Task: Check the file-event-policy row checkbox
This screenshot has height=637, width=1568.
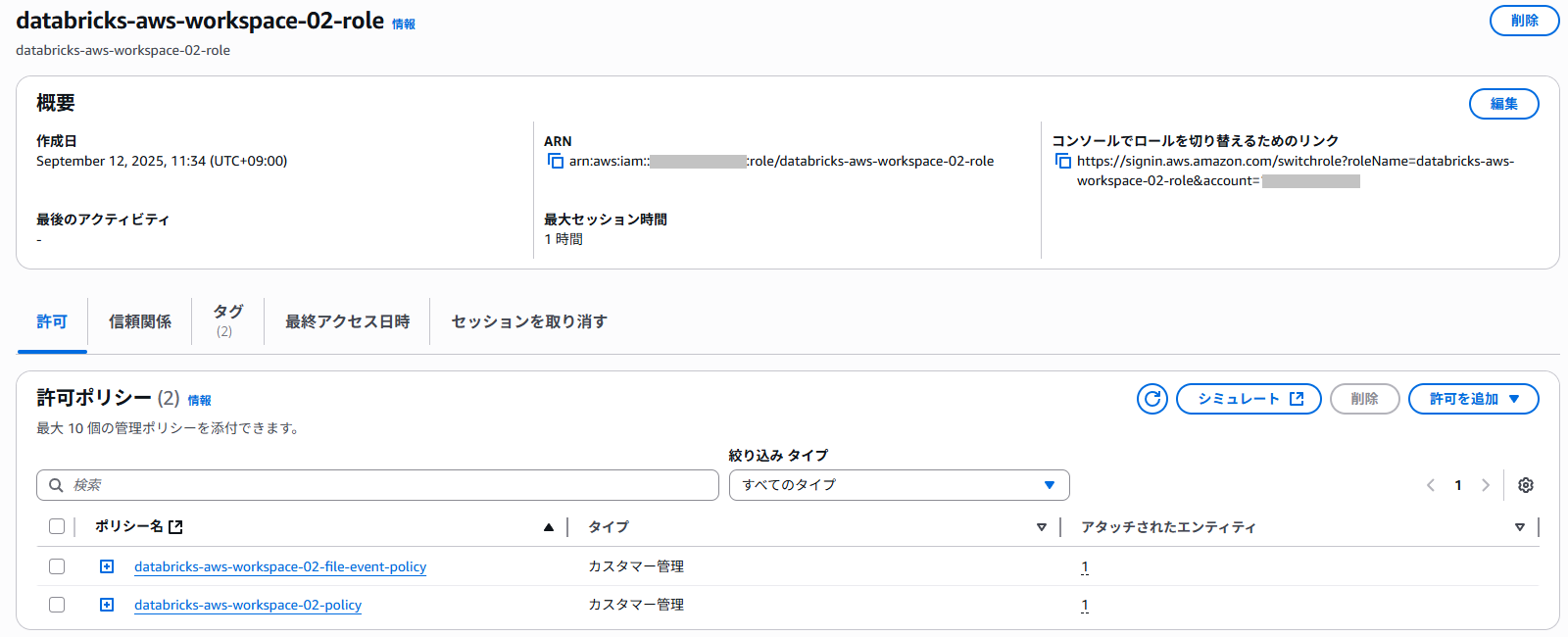Action: (x=57, y=566)
